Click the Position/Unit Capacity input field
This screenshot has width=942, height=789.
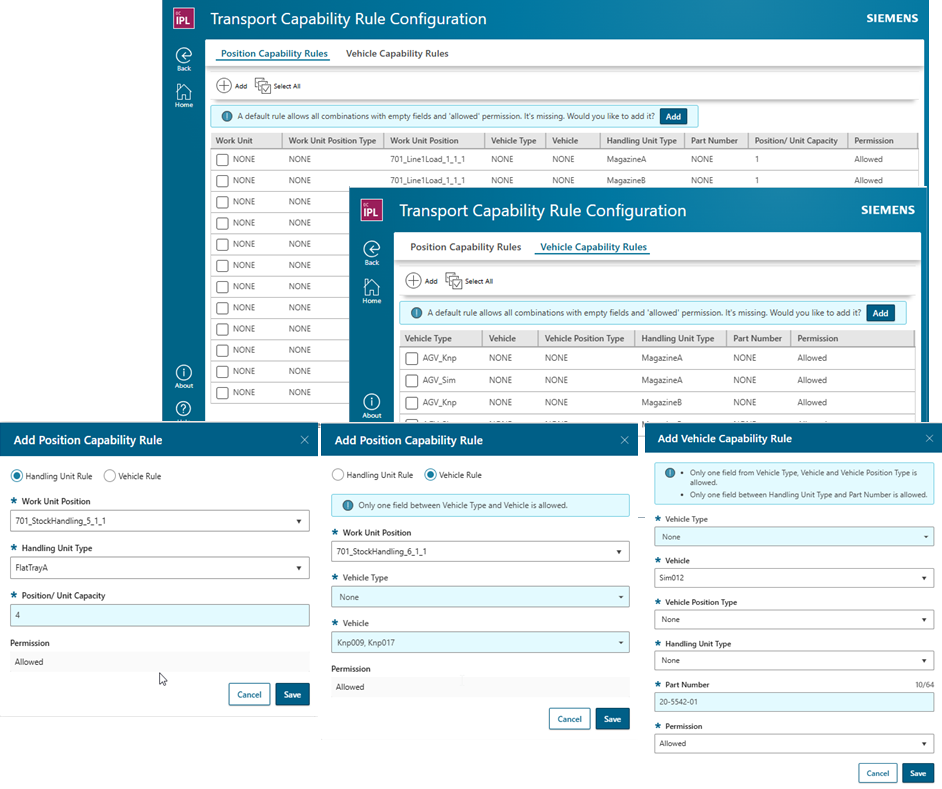pyautogui.click(x=159, y=614)
